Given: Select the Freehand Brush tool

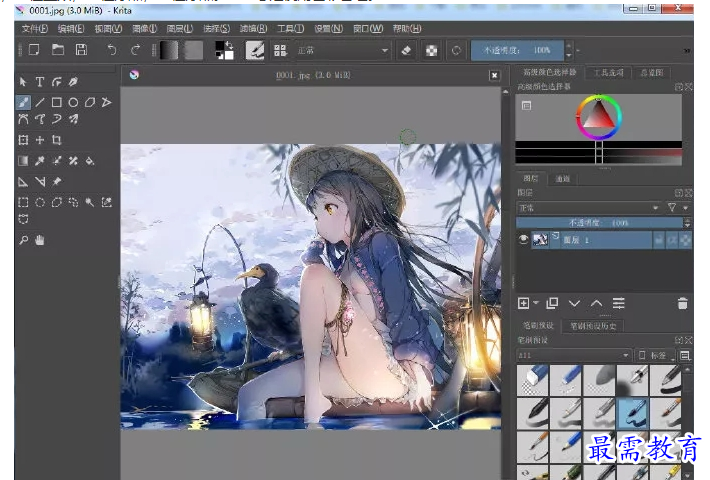Looking at the screenshot, I should pos(23,102).
